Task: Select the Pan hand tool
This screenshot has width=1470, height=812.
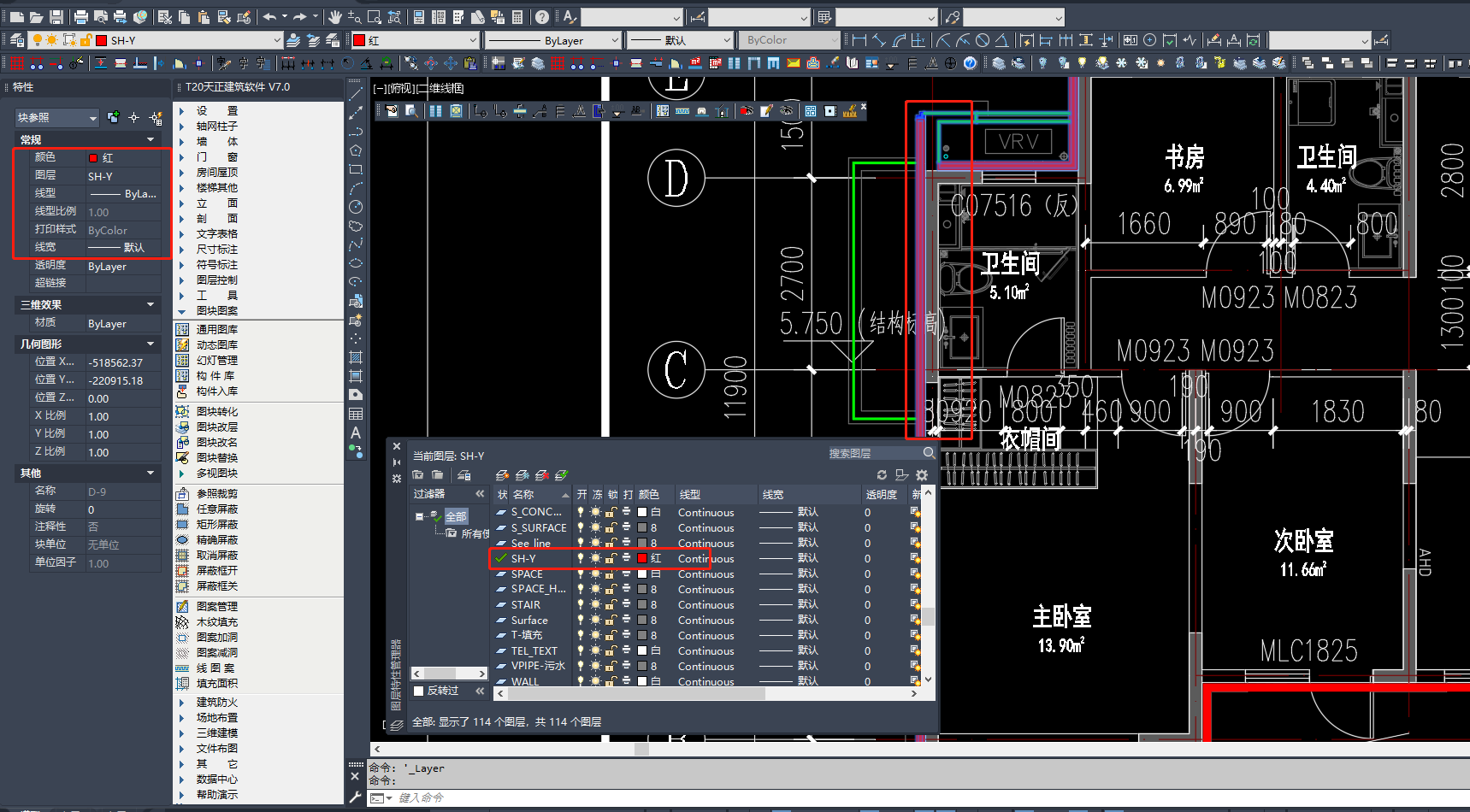Action: pos(335,16)
